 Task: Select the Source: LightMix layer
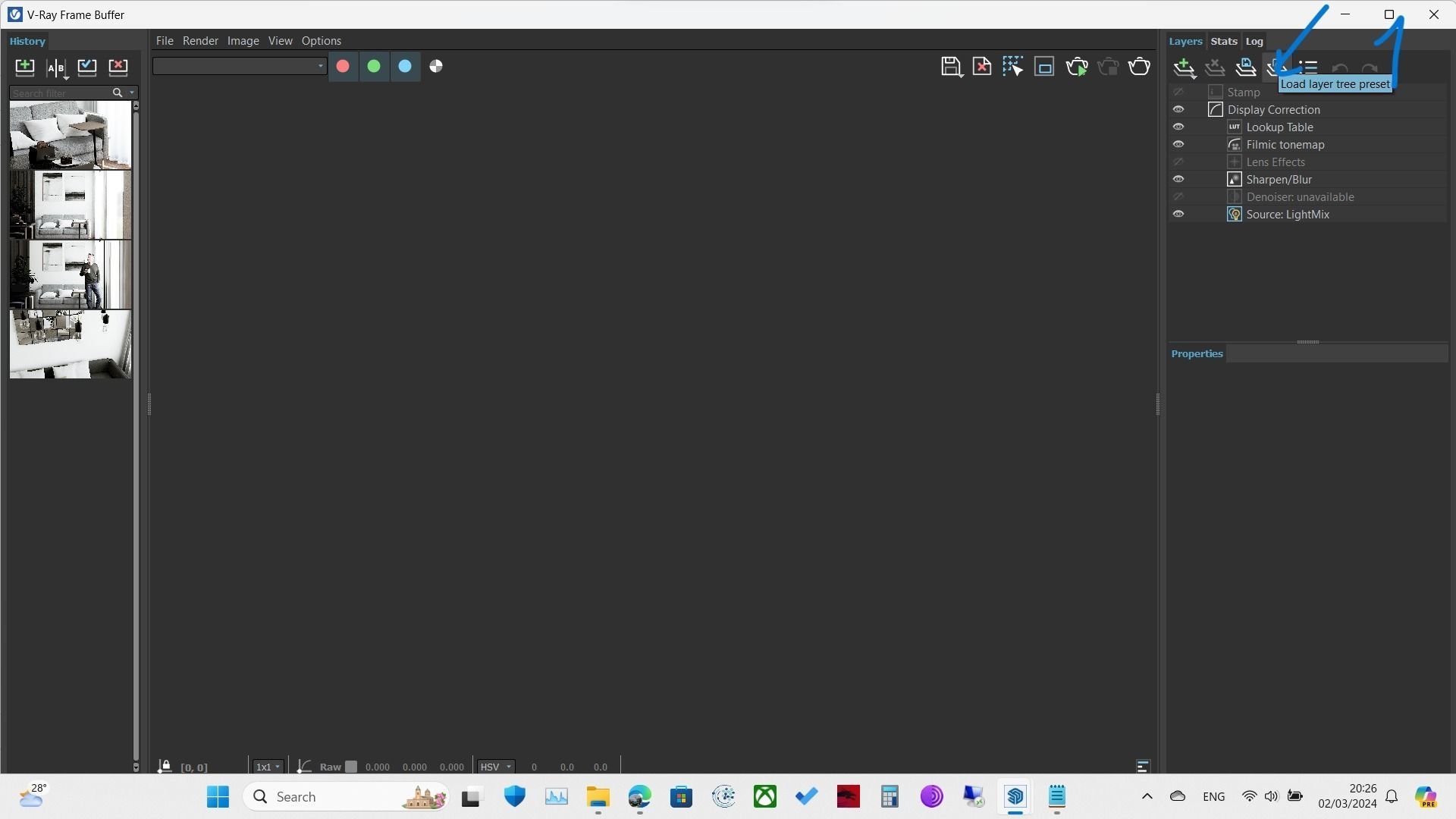tap(1288, 215)
